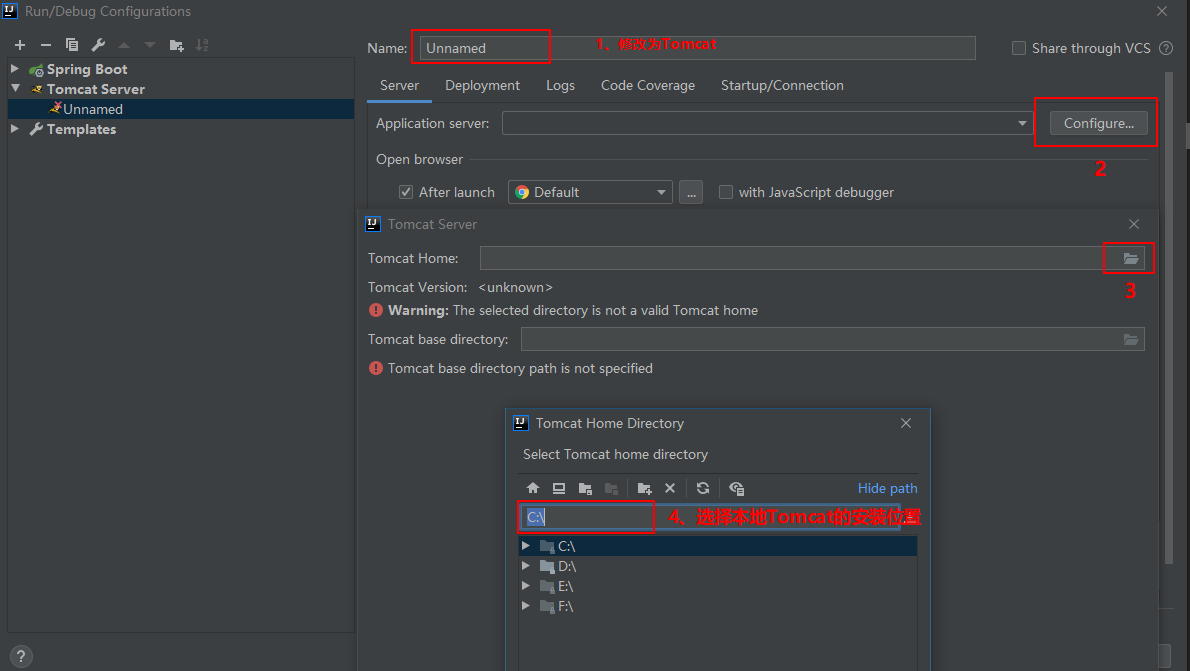Uncheck After launch checkbox
This screenshot has height=671, width=1190.
pos(406,192)
